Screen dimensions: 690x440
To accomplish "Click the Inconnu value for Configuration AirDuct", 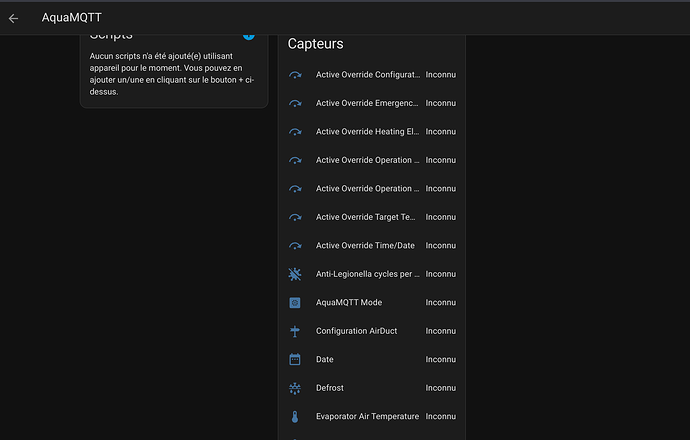I will pos(440,331).
